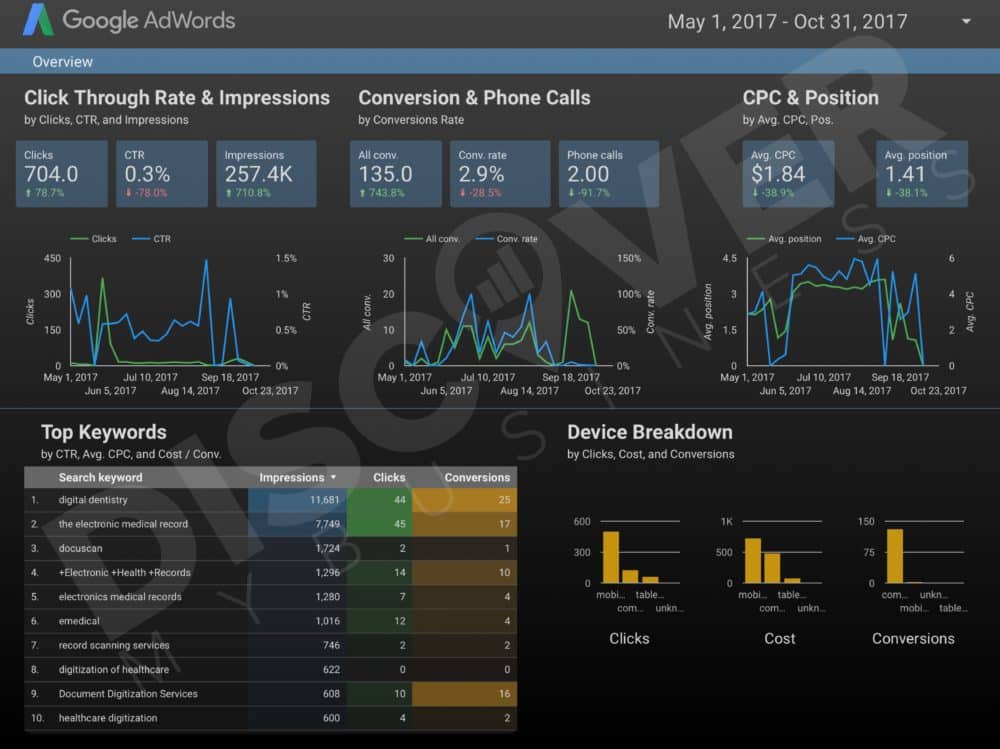This screenshot has height=749, width=1000.
Task: Click the Impressions sort arrow icon
Action: pyautogui.click(x=333, y=477)
